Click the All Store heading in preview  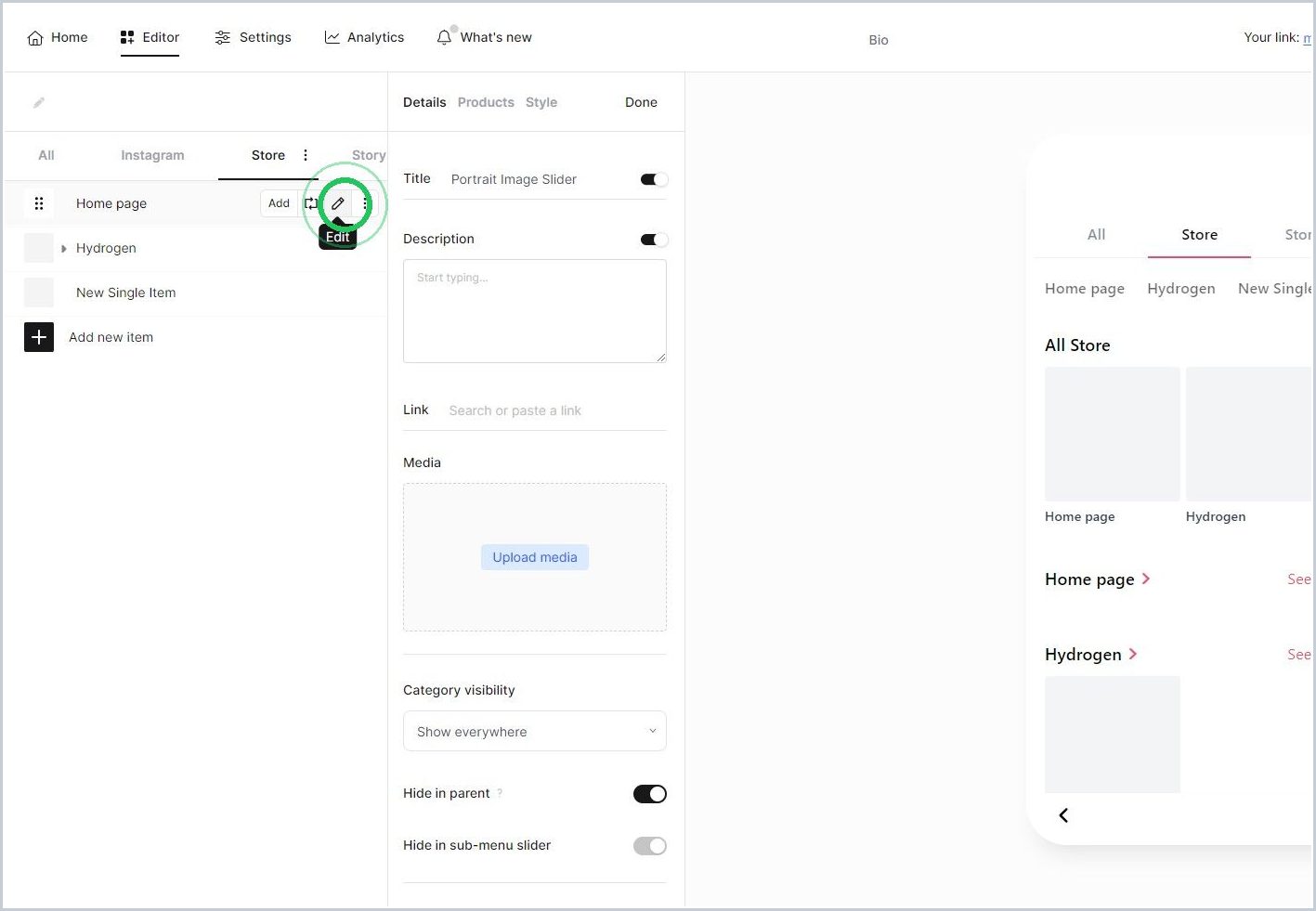click(1077, 345)
